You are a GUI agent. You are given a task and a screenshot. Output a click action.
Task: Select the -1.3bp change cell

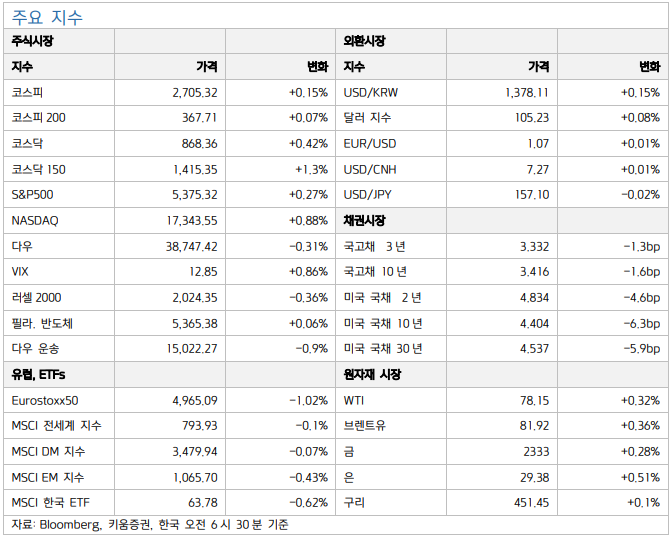(641, 246)
